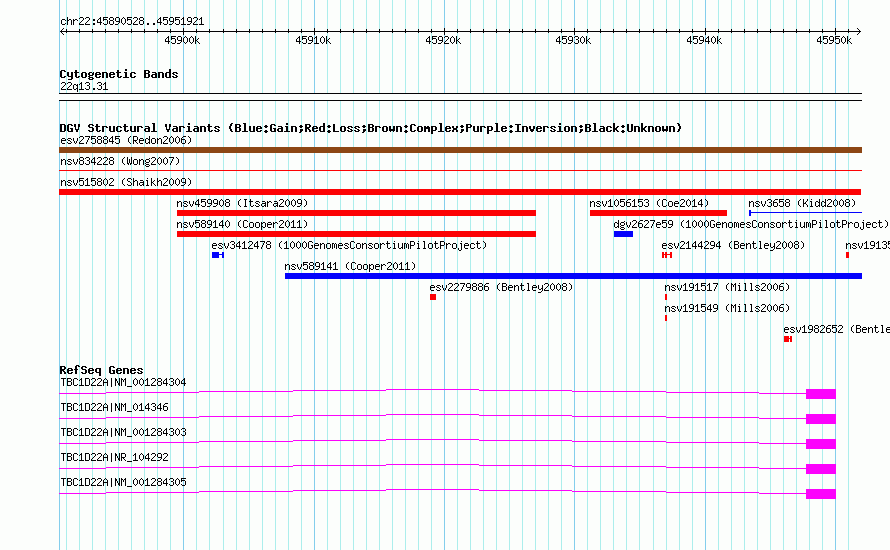The image size is (890, 550).
Task: Click the TBC1D22A|NM_001284304 magenta exon block
Action: point(821,394)
